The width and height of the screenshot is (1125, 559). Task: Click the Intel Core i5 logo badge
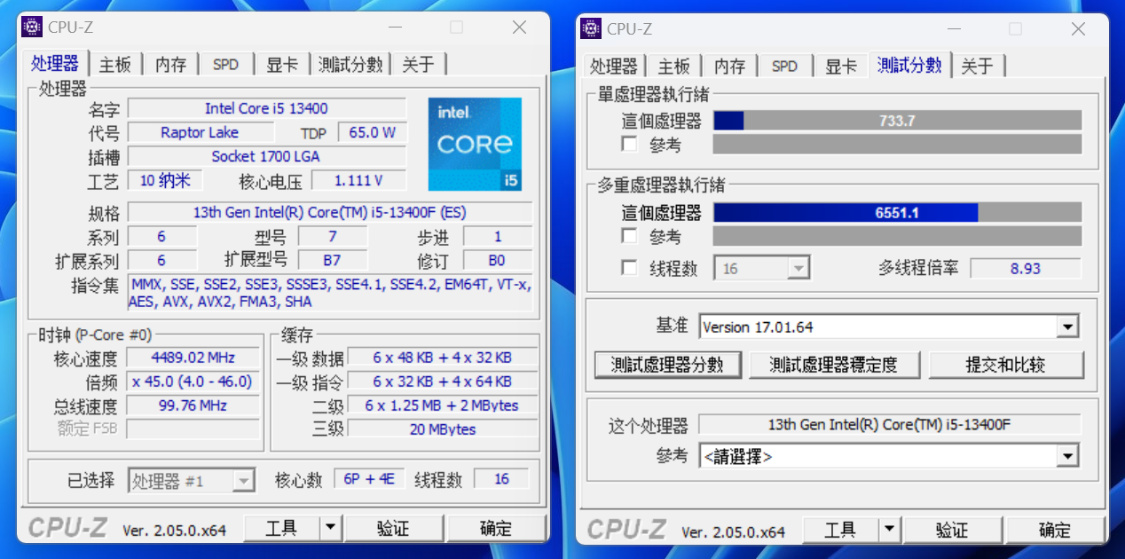(475, 144)
